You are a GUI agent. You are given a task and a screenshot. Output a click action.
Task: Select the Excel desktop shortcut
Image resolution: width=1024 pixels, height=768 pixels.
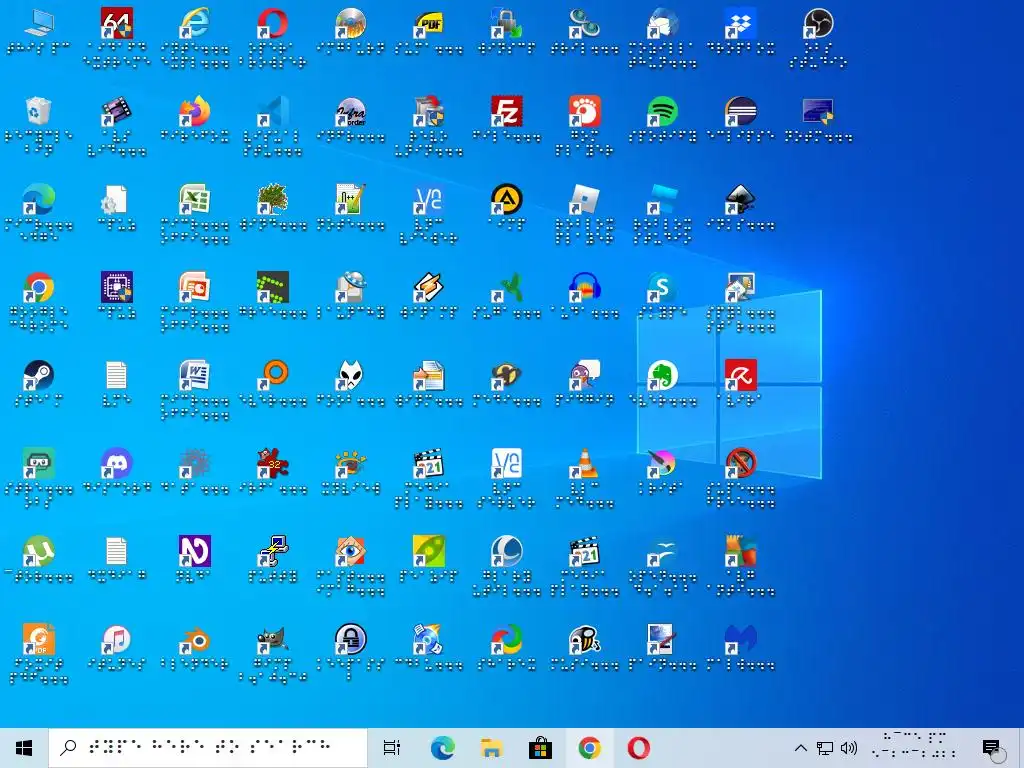tap(195, 200)
